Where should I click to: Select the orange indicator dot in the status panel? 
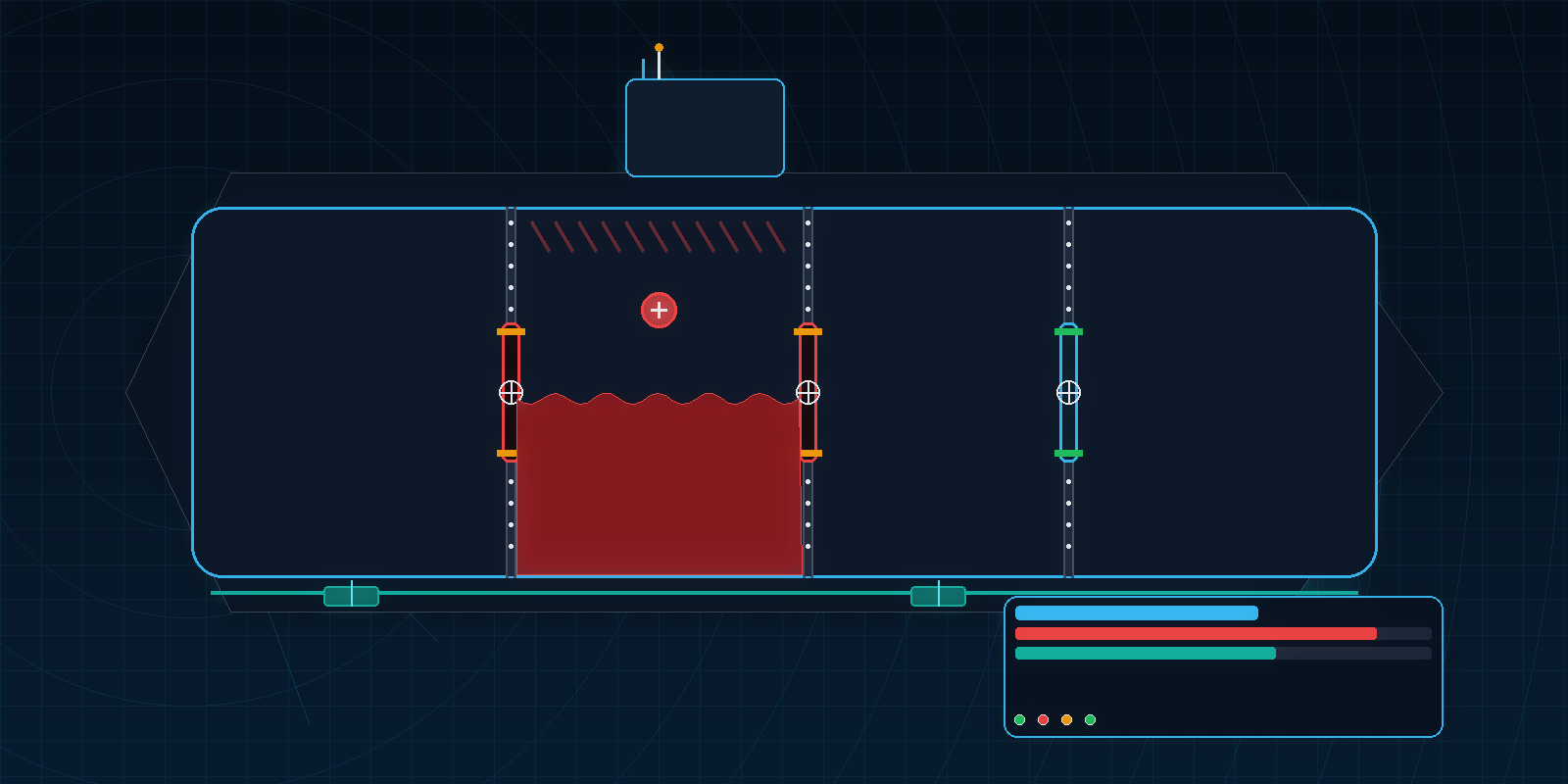click(1066, 720)
